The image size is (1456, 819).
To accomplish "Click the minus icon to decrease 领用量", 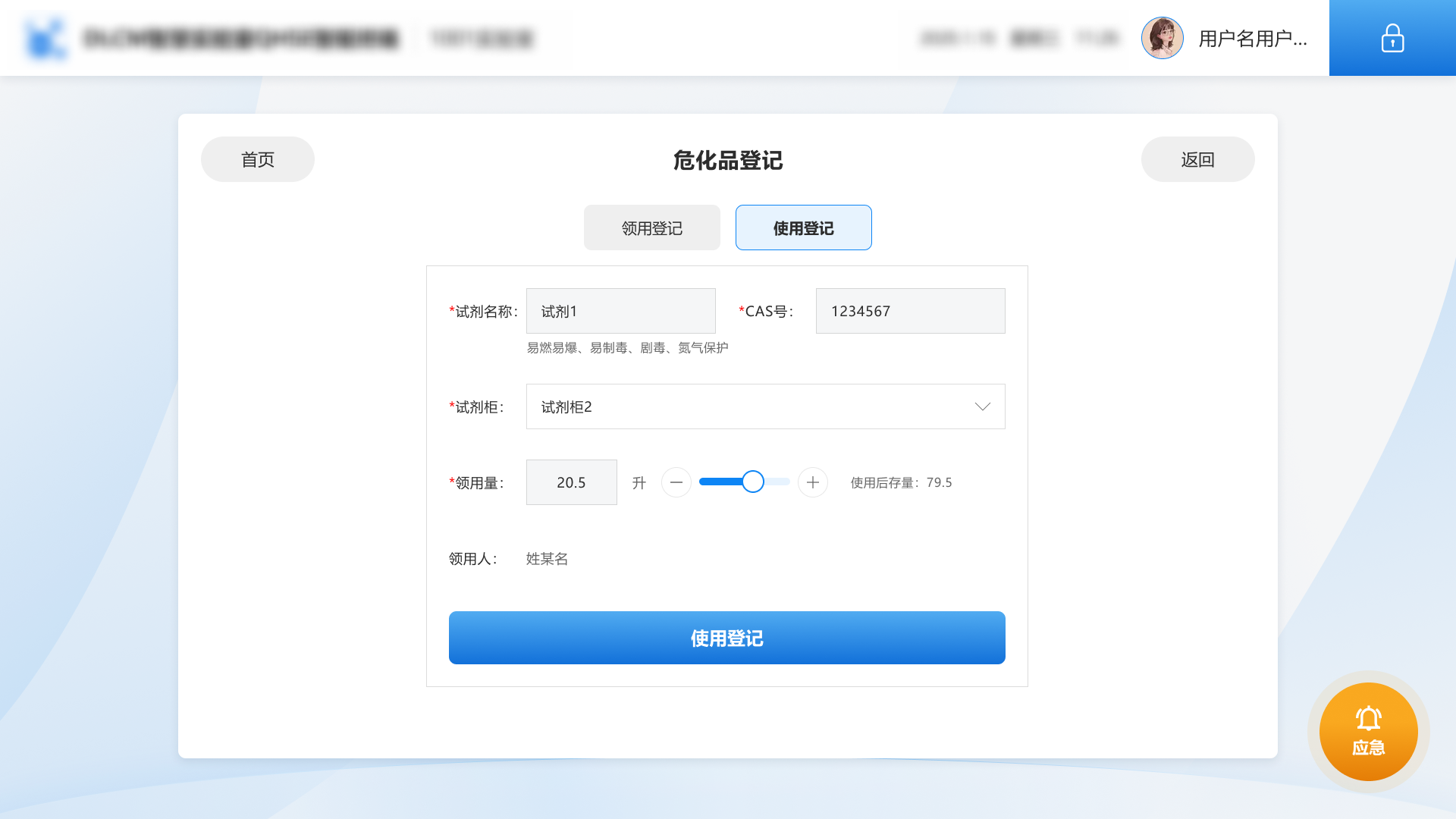I will (x=676, y=482).
